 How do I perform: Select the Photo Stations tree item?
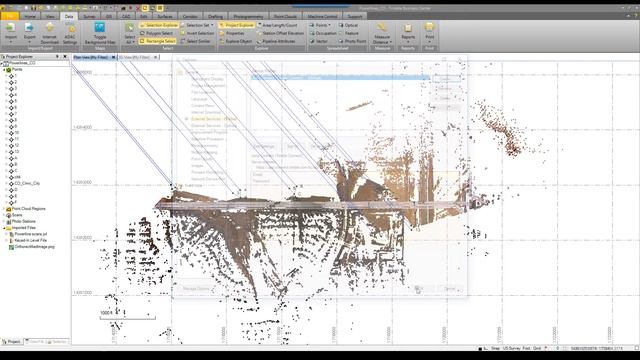click(24, 222)
